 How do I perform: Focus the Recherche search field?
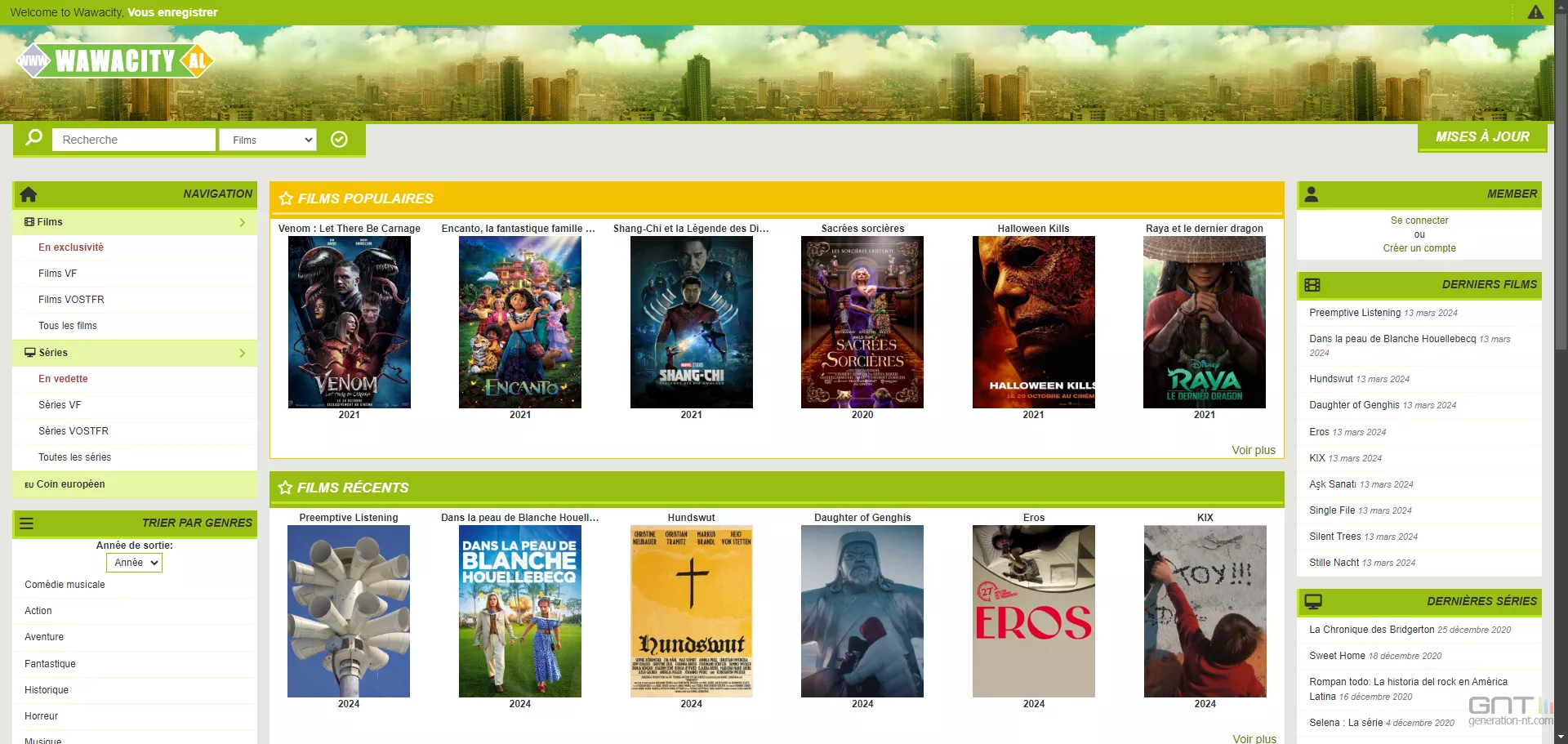[x=134, y=140]
